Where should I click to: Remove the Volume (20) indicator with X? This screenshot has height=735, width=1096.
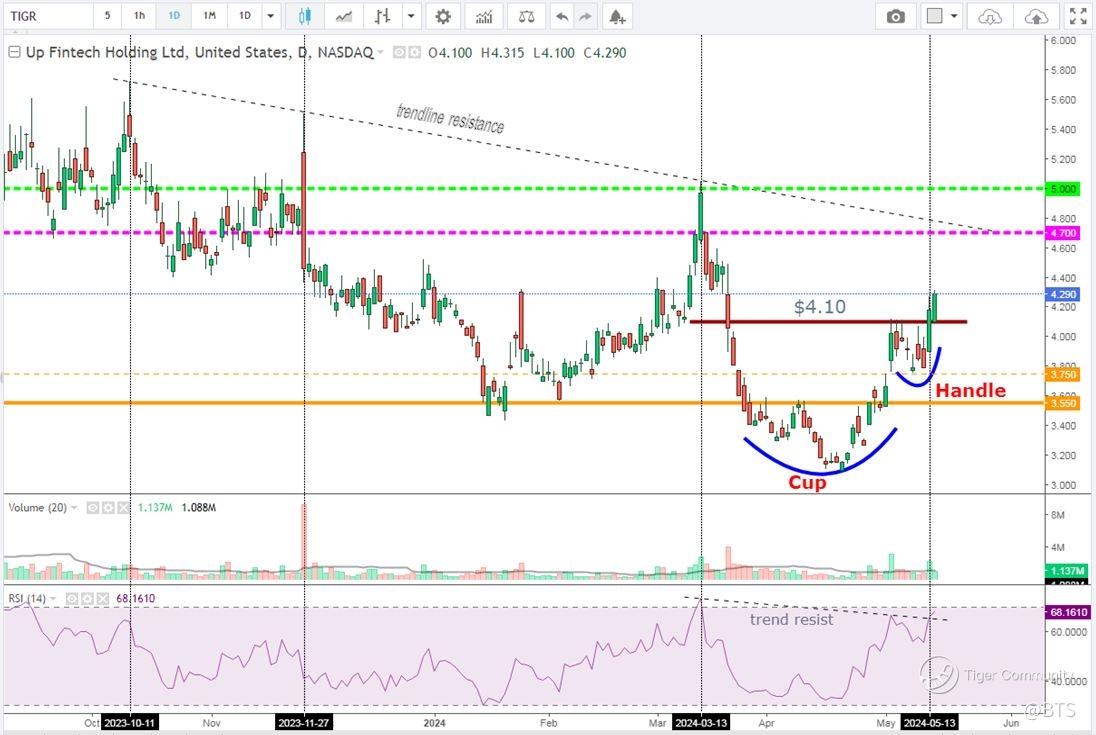click(123, 508)
